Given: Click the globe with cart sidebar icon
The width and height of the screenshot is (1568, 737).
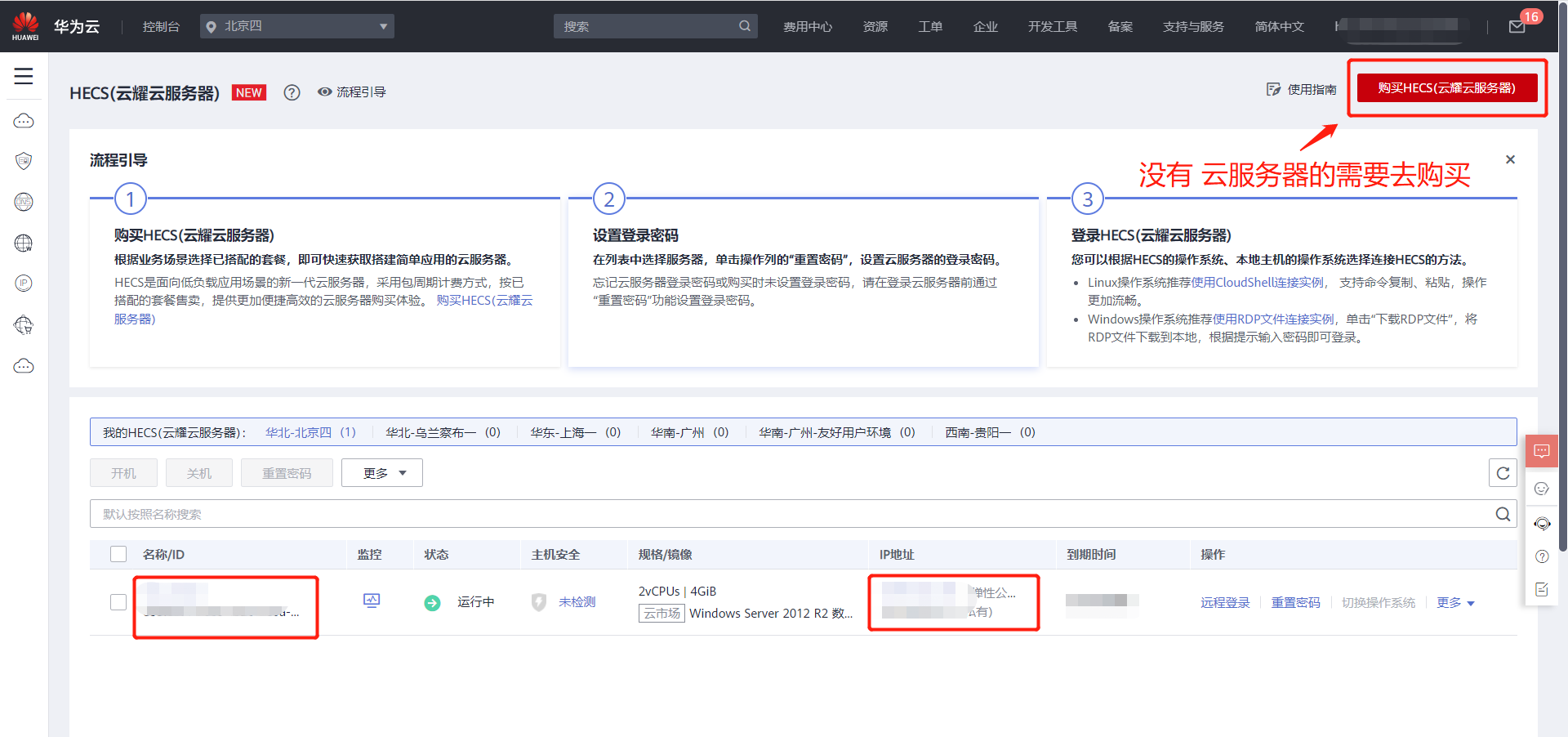Looking at the screenshot, I should tap(24, 325).
